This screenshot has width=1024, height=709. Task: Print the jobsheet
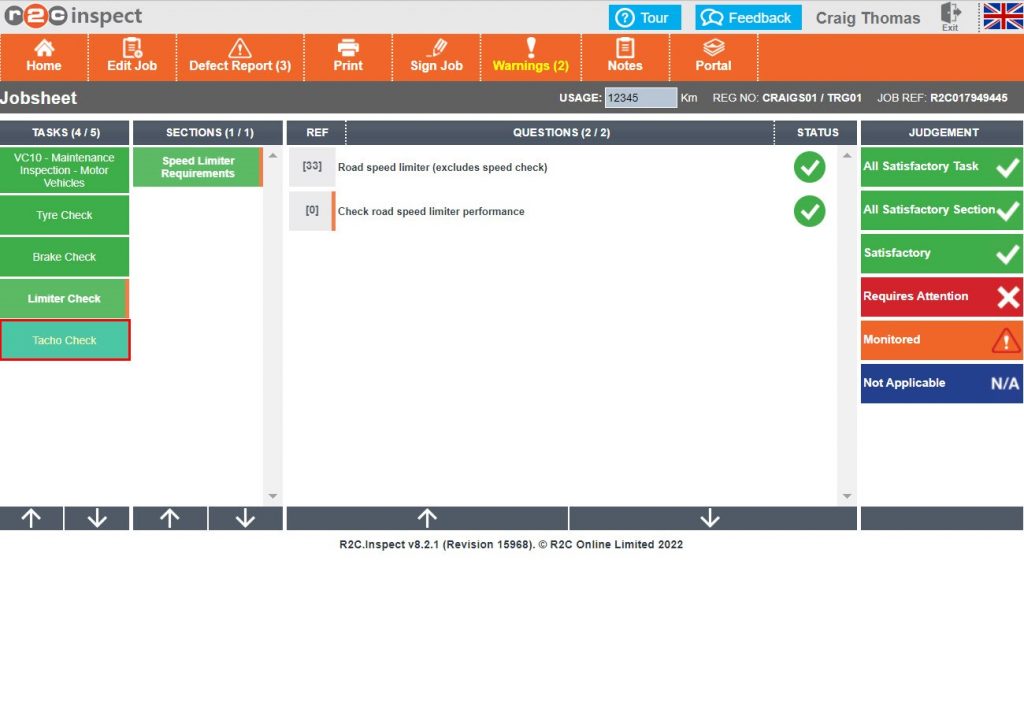[x=347, y=57]
